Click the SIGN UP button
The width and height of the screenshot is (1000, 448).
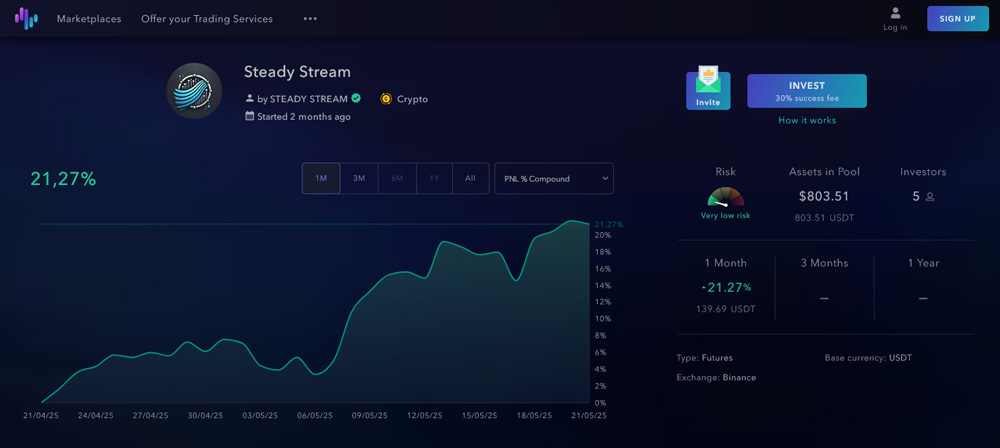[957, 19]
